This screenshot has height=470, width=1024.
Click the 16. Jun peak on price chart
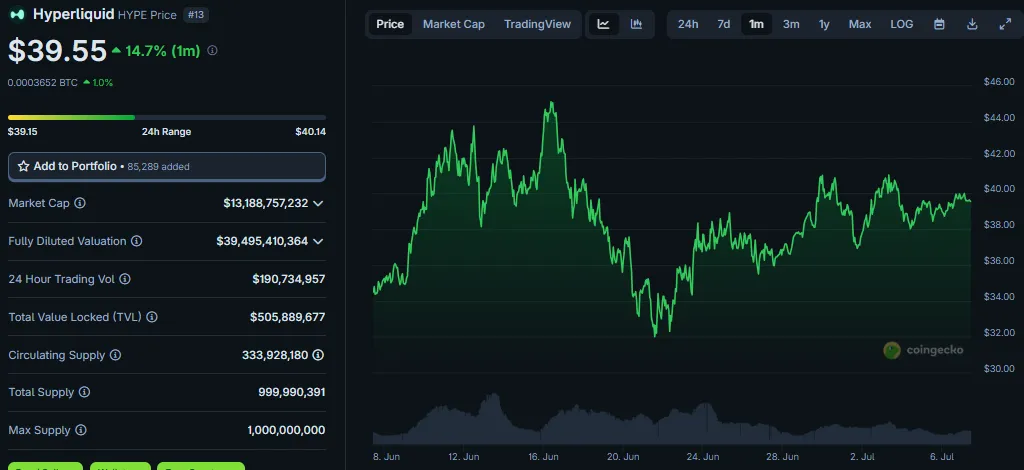[552, 103]
